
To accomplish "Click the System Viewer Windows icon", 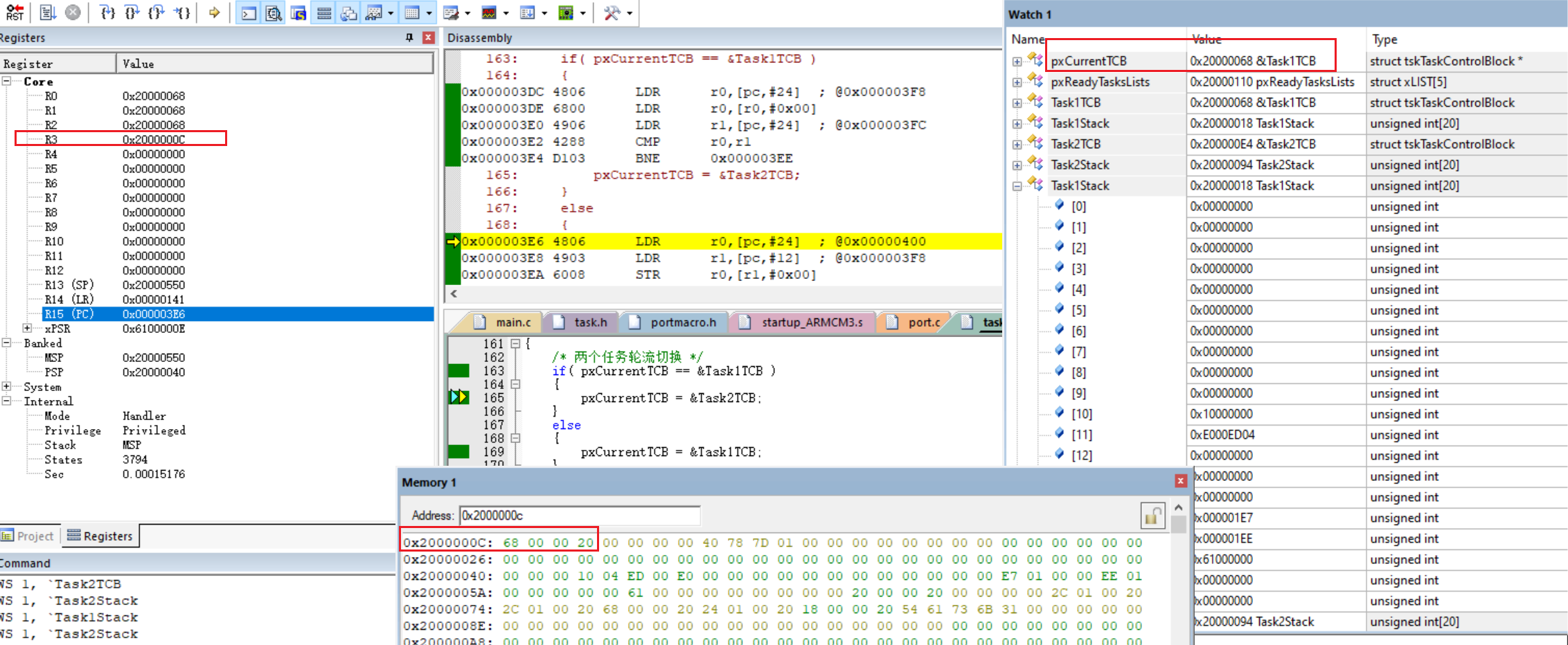I will 566,12.
